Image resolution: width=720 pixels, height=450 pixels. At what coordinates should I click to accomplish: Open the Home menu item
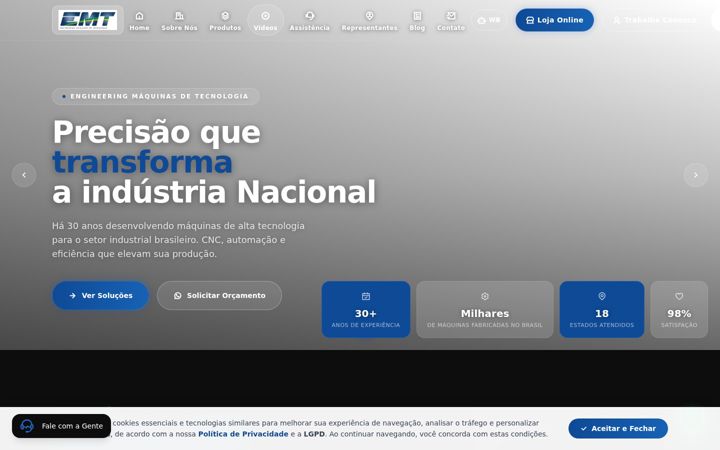point(139,21)
